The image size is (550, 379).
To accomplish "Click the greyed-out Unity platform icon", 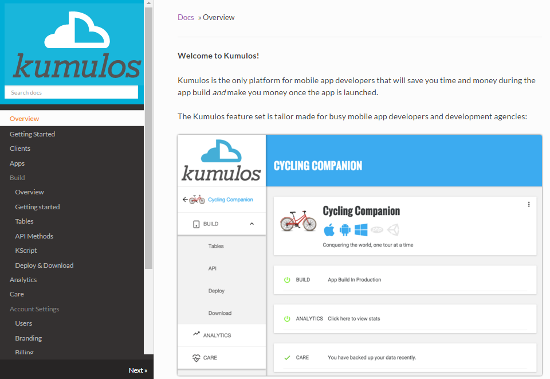I will (x=393, y=230).
